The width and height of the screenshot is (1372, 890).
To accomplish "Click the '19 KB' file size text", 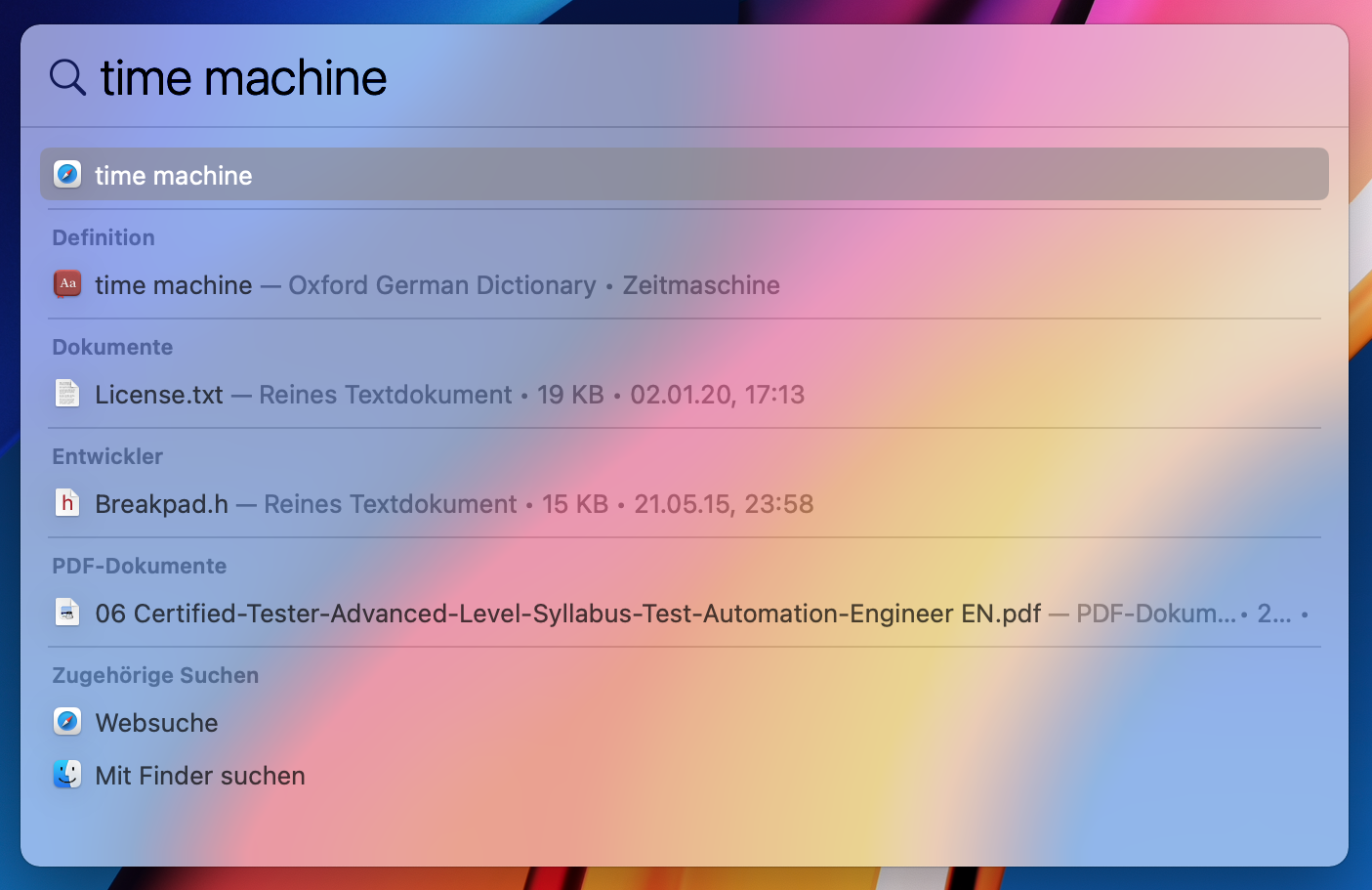I will tap(570, 394).
